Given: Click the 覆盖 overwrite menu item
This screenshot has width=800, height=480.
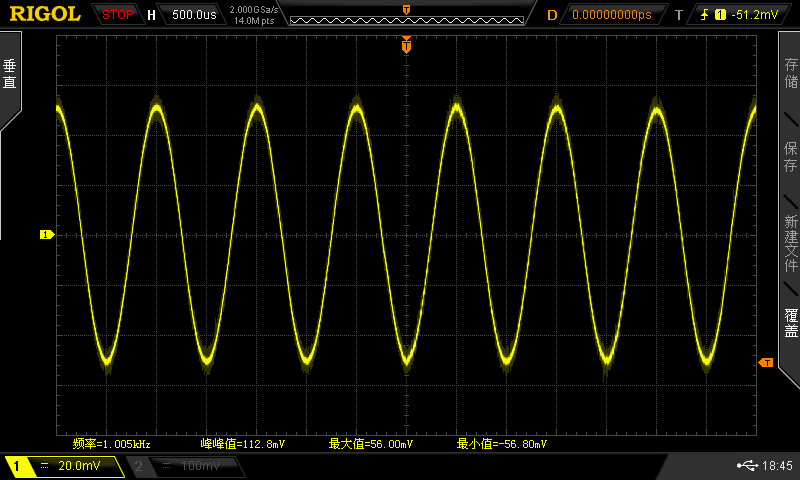Looking at the screenshot, I should [x=790, y=323].
